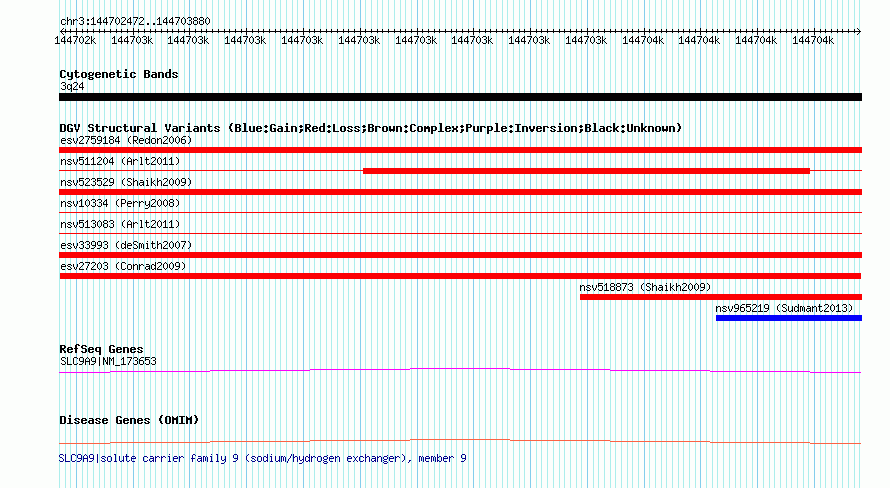Click the red bar under nsv523529
Image resolution: width=890 pixels, height=488 pixels.
(x=460, y=192)
